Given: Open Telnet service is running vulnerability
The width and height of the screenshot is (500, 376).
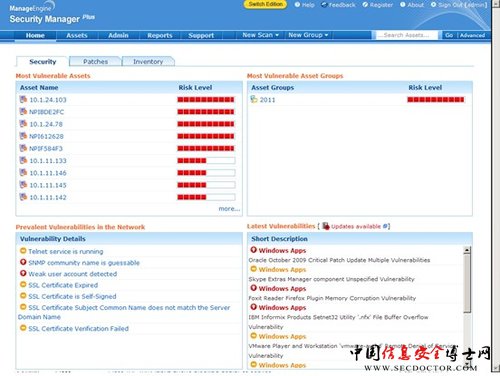Looking at the screenshot, I should 66,251.
